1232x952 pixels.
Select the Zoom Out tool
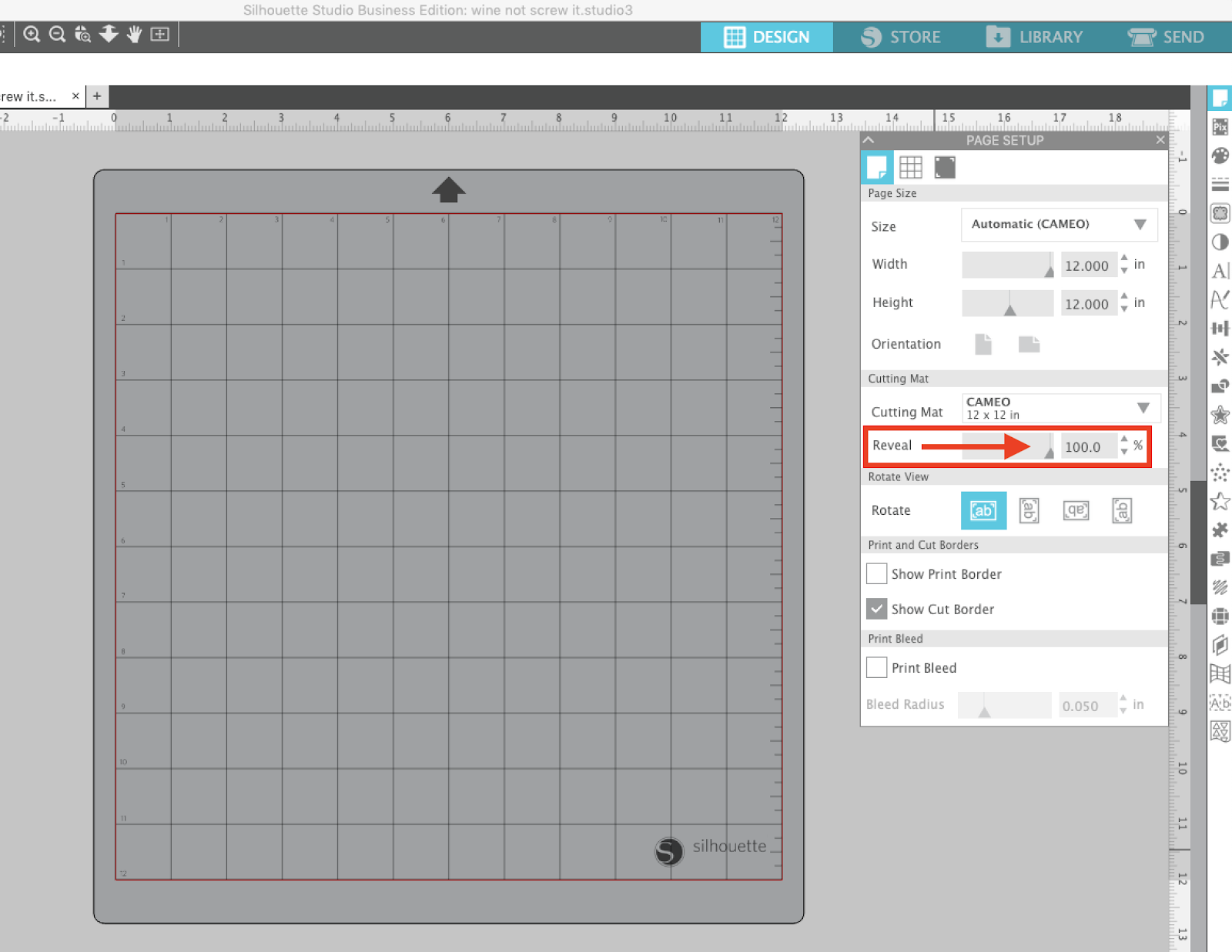point(56,34)
